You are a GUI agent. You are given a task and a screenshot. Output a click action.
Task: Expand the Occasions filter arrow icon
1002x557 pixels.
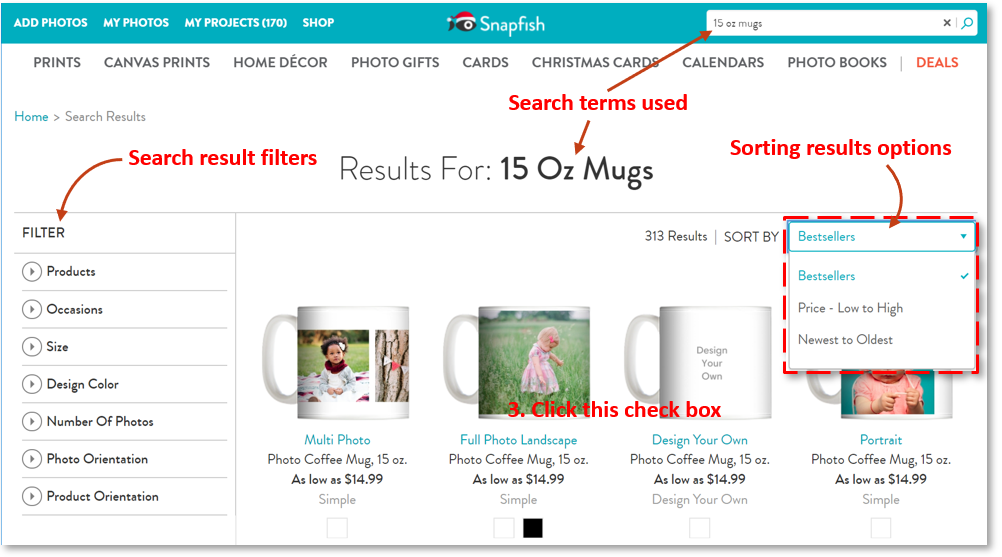31,309
